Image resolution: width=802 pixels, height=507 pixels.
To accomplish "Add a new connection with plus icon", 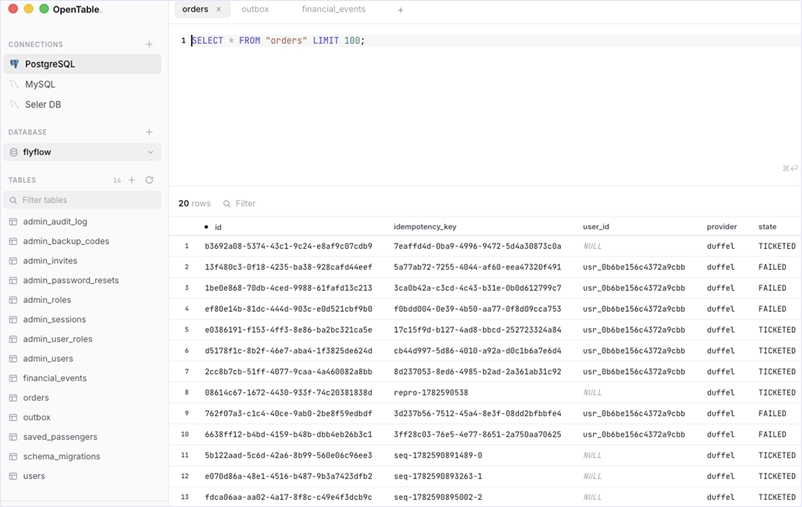I will [x=149, y=45].
